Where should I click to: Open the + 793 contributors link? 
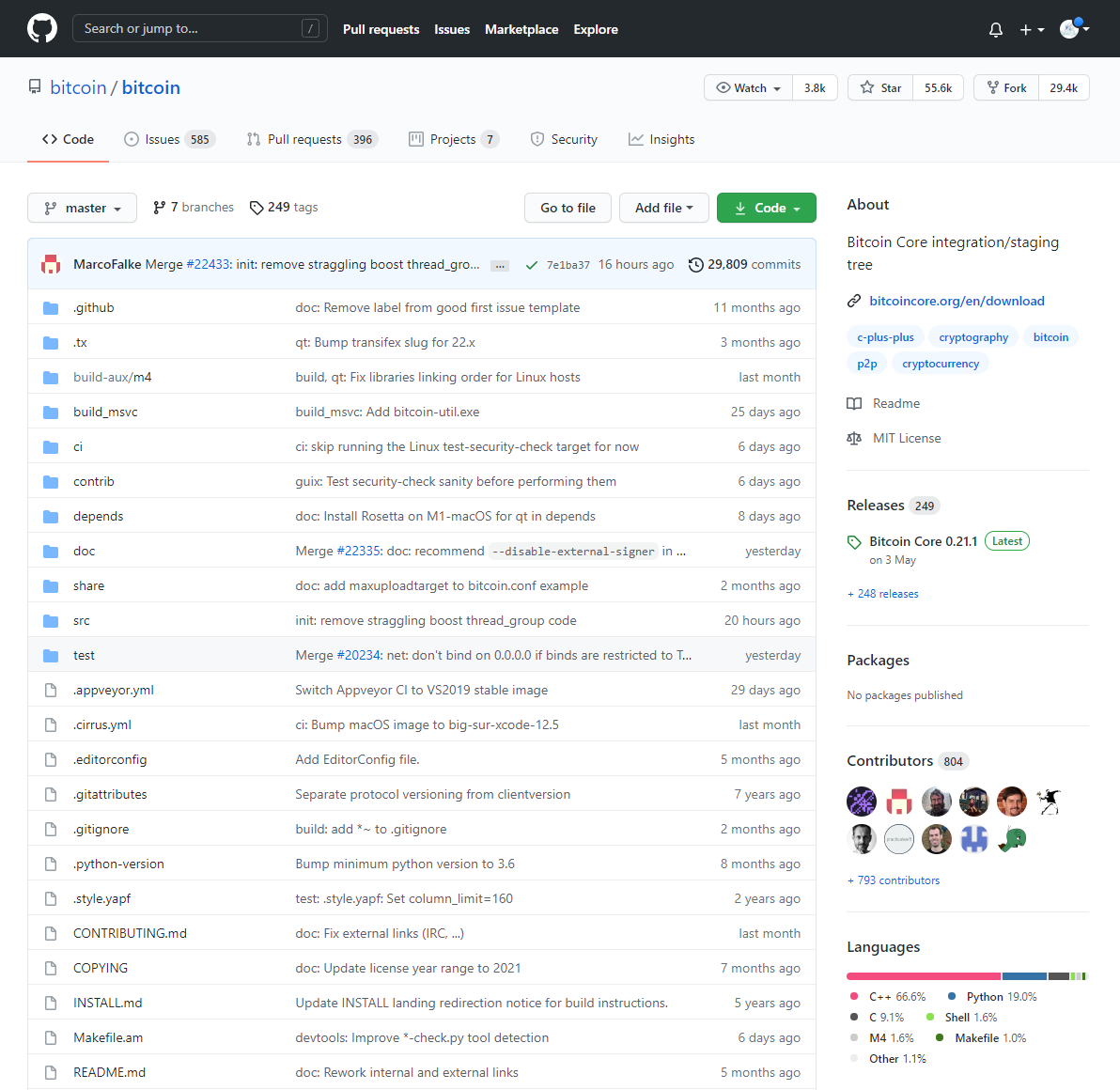coord(894,880)
